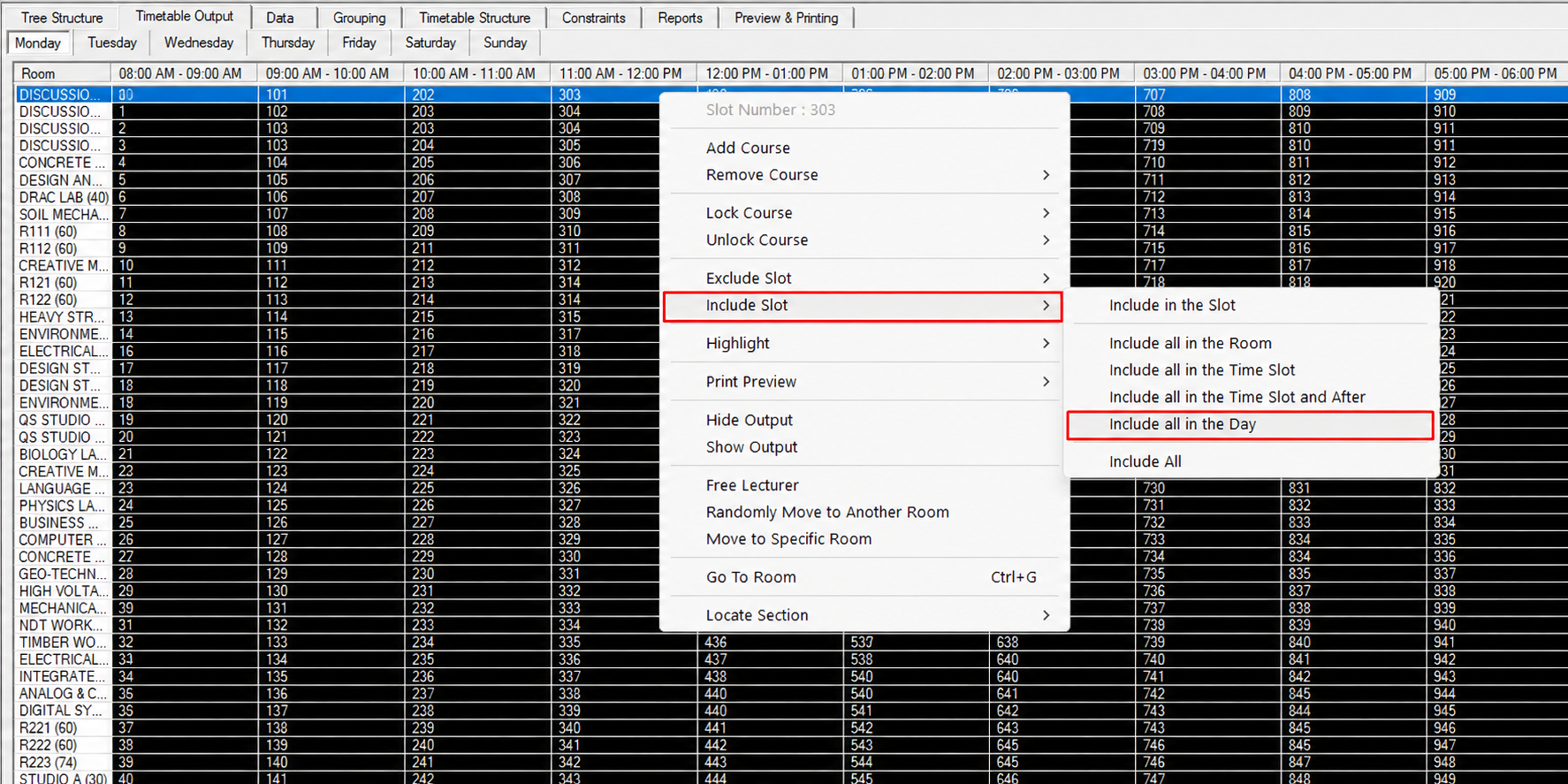Open the Constraints tab
This screenshot has width=1568, height=784.
pyautogui.click(x=593, y=18)
